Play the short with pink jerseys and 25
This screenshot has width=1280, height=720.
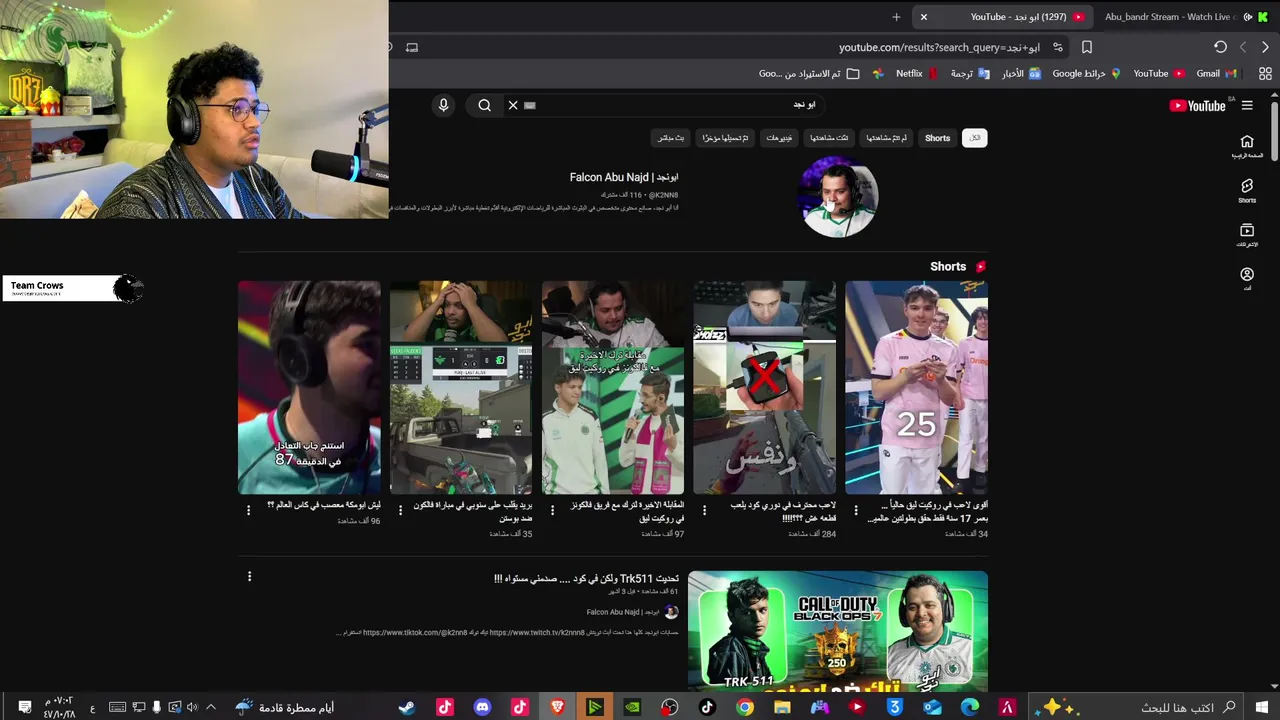[916, 387]
